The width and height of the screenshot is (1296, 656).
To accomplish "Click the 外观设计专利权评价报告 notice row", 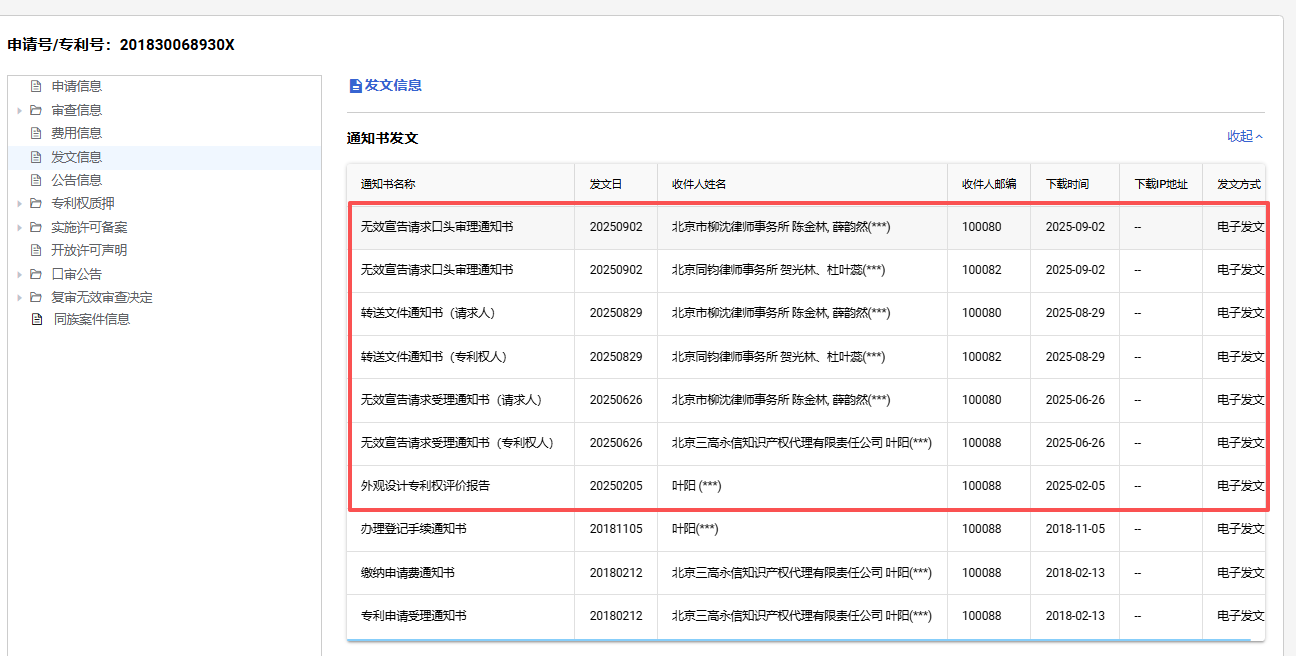I will coord(425,486).
